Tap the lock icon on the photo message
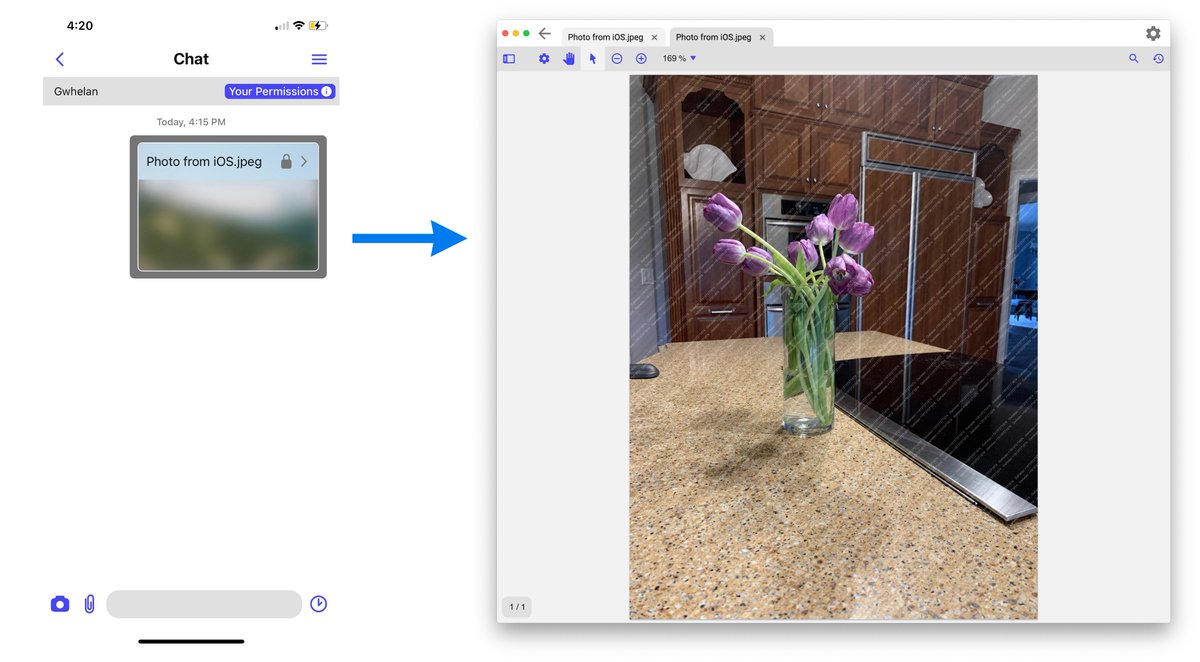Image resolution: width=1200 pixels, height=662 pixels. (x=286, y=161)
